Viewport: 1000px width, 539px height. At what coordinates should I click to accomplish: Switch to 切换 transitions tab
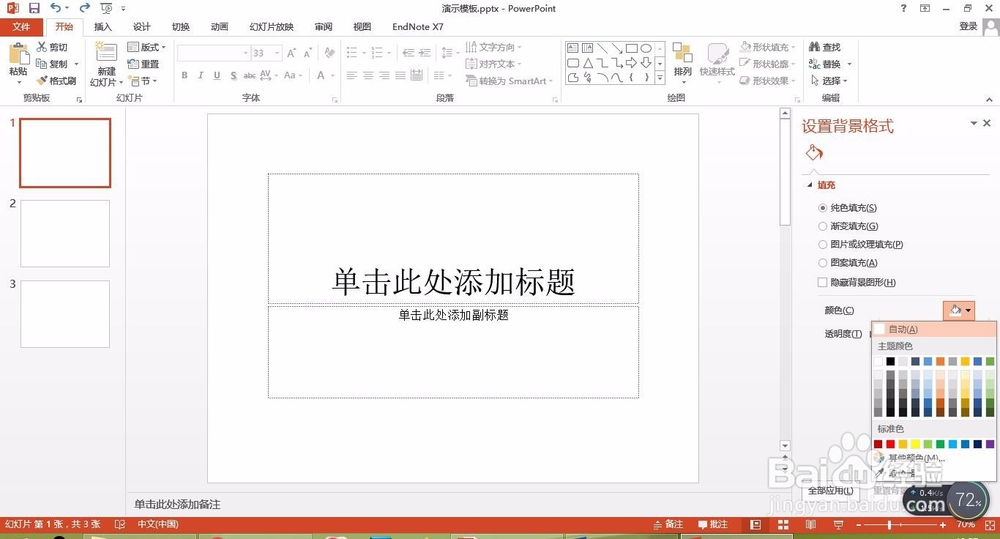tap(180, 27)
